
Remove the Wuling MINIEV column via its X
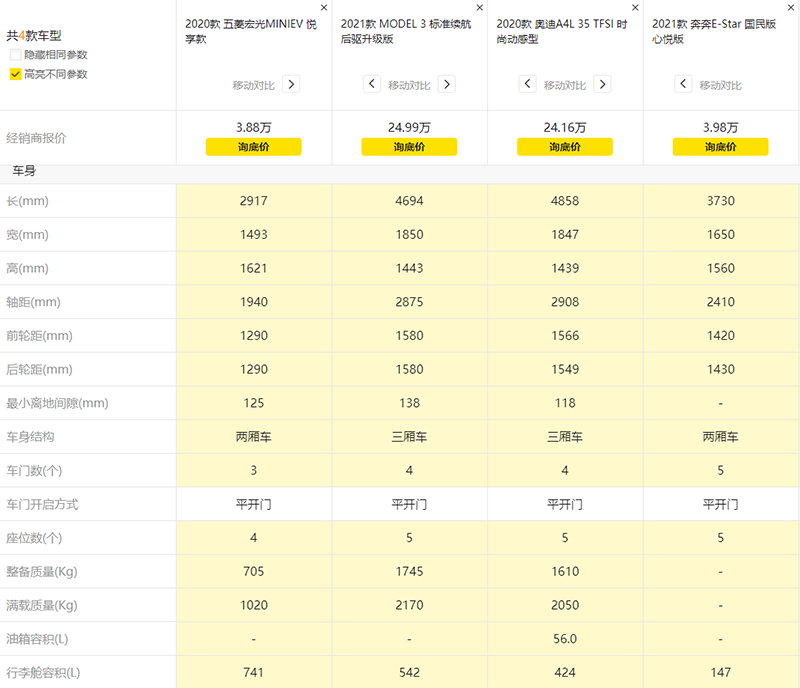pos(324,7)
